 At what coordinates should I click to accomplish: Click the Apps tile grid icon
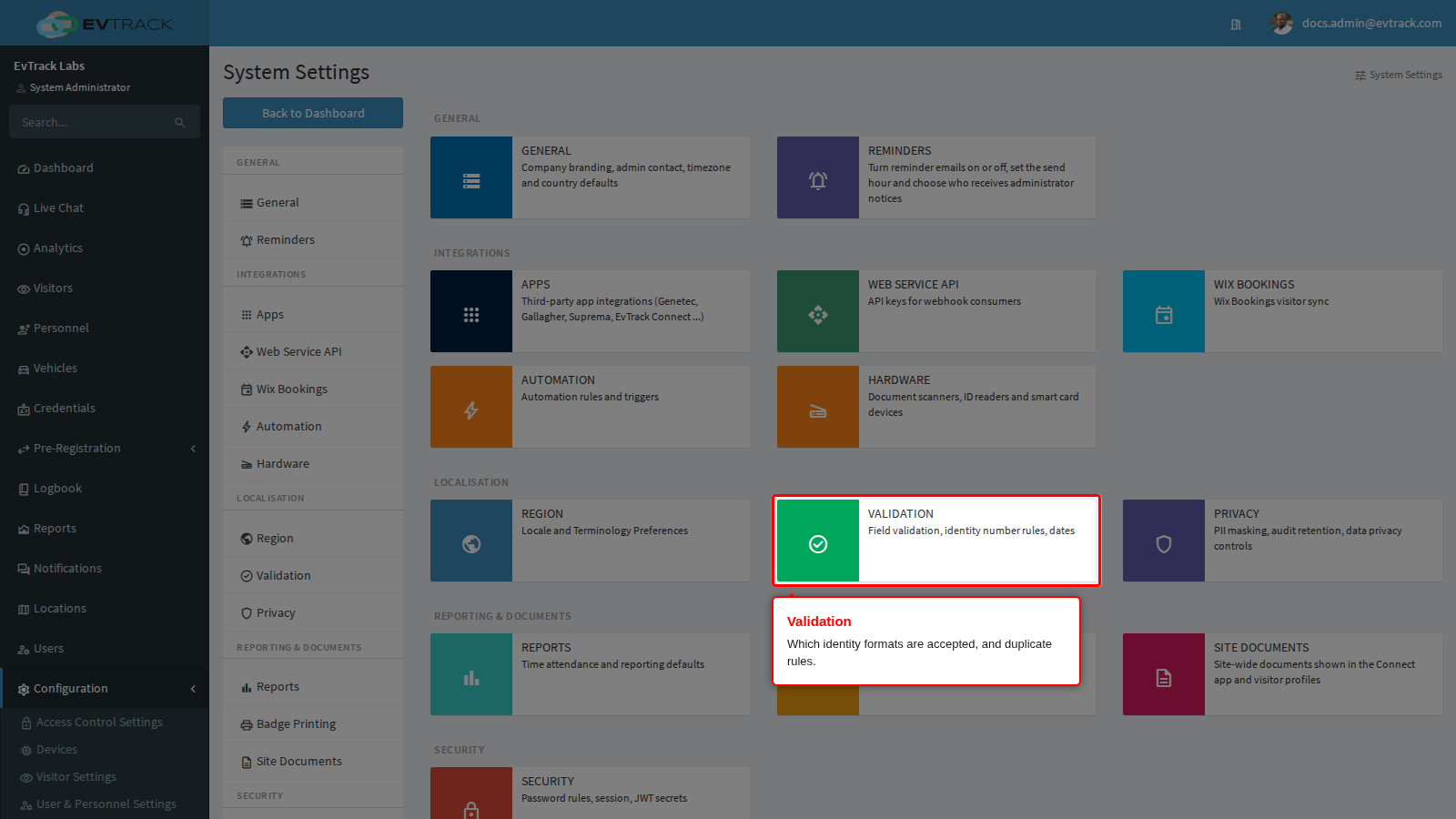pyautogui.click(x=471, y=311)
